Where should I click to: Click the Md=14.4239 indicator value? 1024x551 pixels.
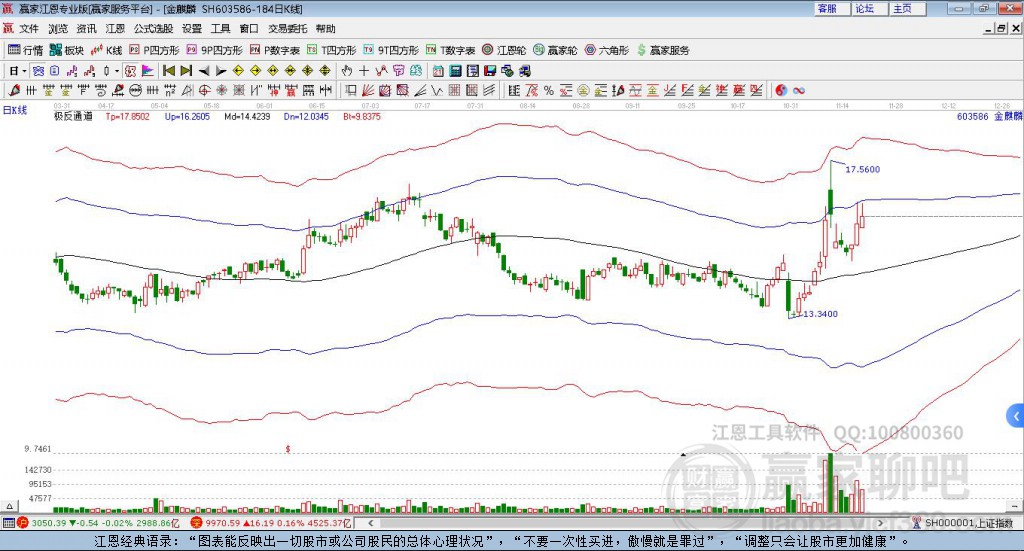coord(247,116)
